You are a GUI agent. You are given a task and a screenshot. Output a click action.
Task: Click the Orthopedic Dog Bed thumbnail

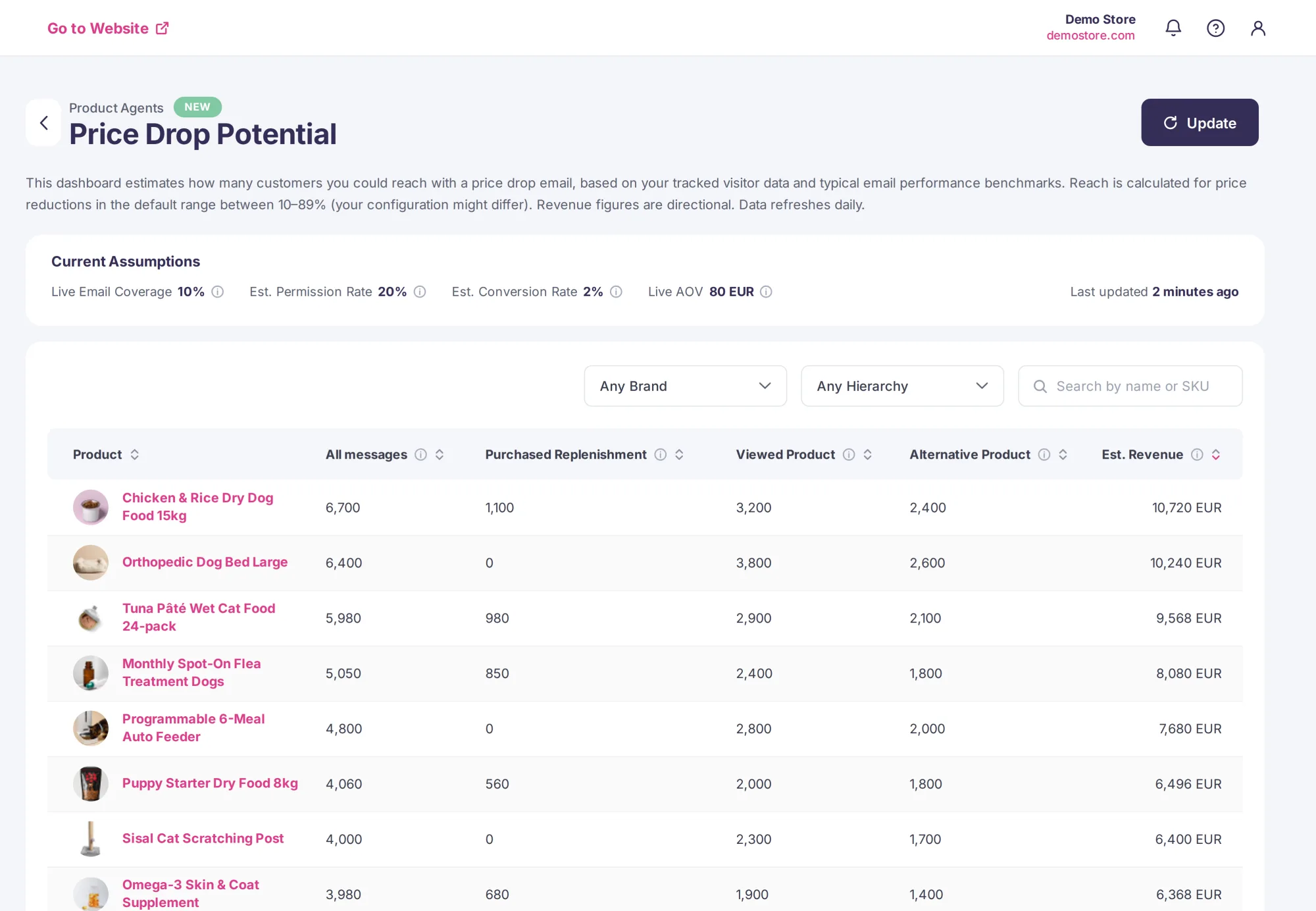pyautogui.click(x=91, y=562)
